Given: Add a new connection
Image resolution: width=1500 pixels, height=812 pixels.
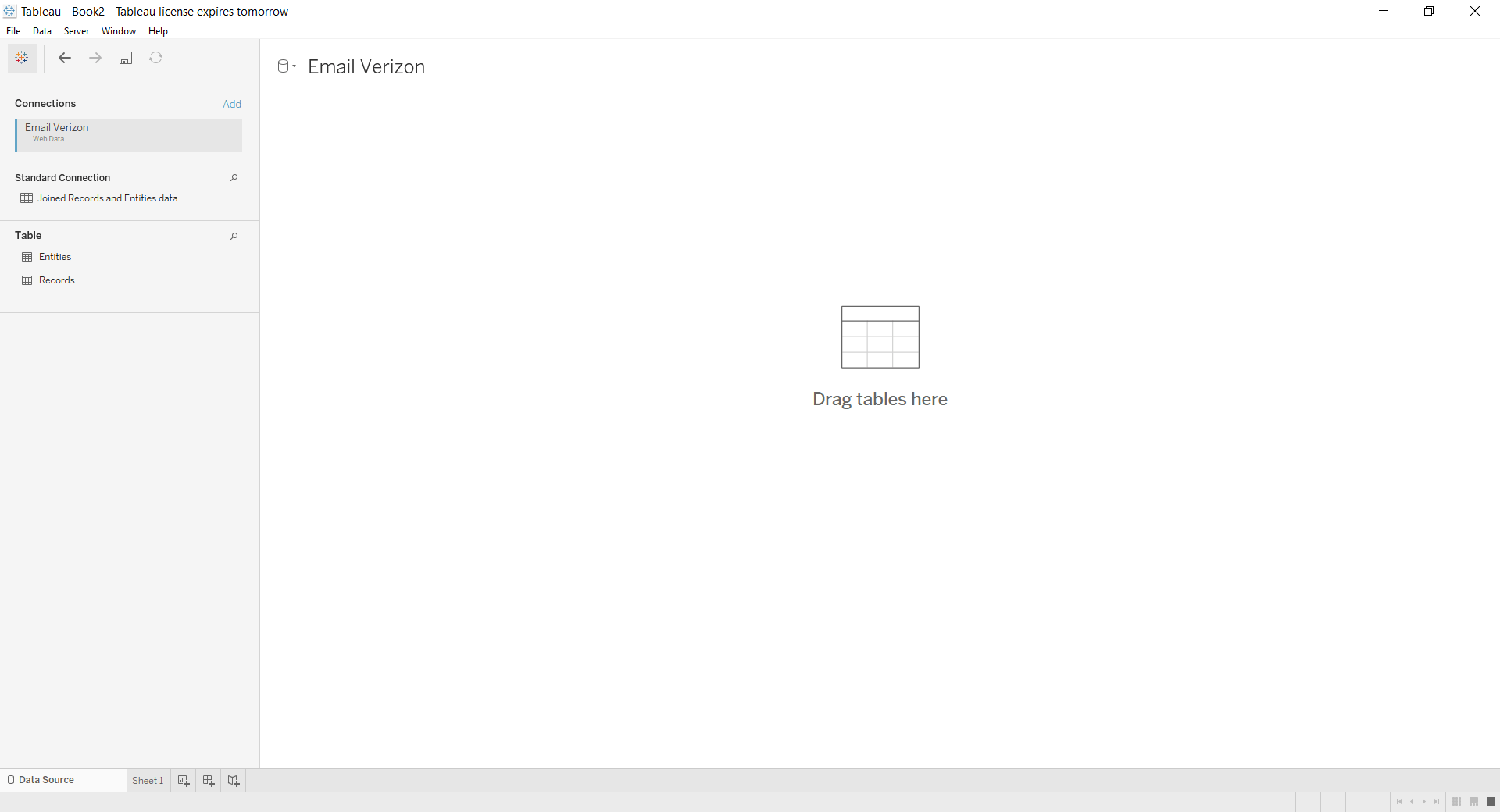Looking at the screenshot, I should pos(232,104).
